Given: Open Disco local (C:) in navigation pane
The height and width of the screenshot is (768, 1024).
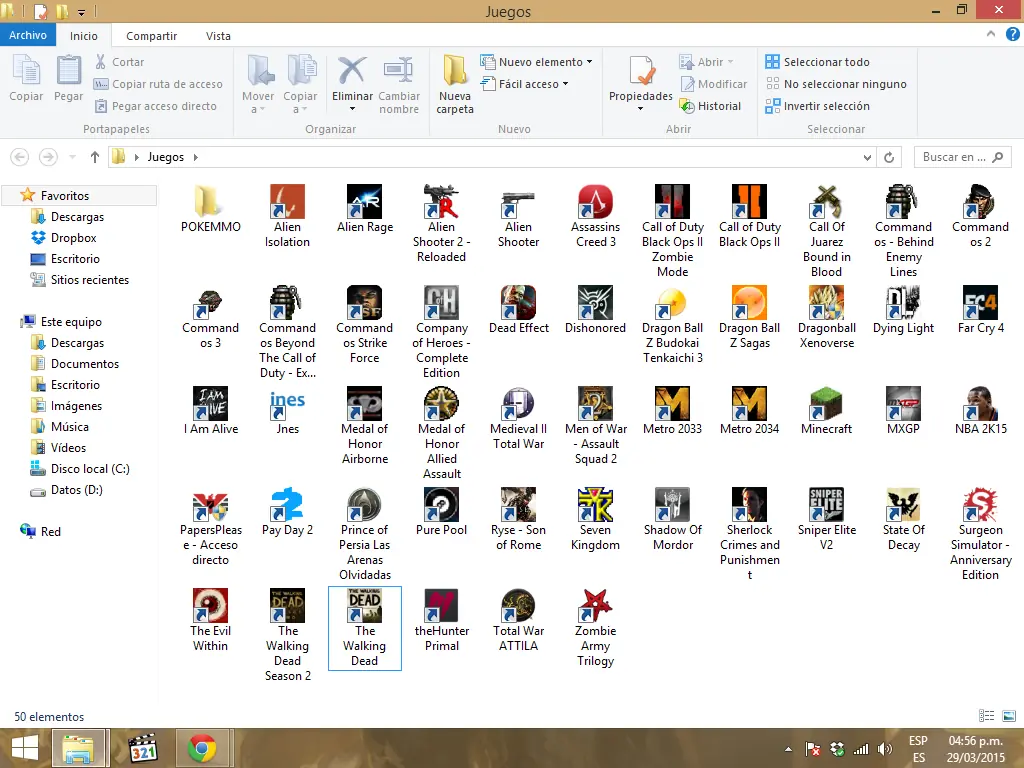Looking at the screenshot, I should [x=80, y=469].
